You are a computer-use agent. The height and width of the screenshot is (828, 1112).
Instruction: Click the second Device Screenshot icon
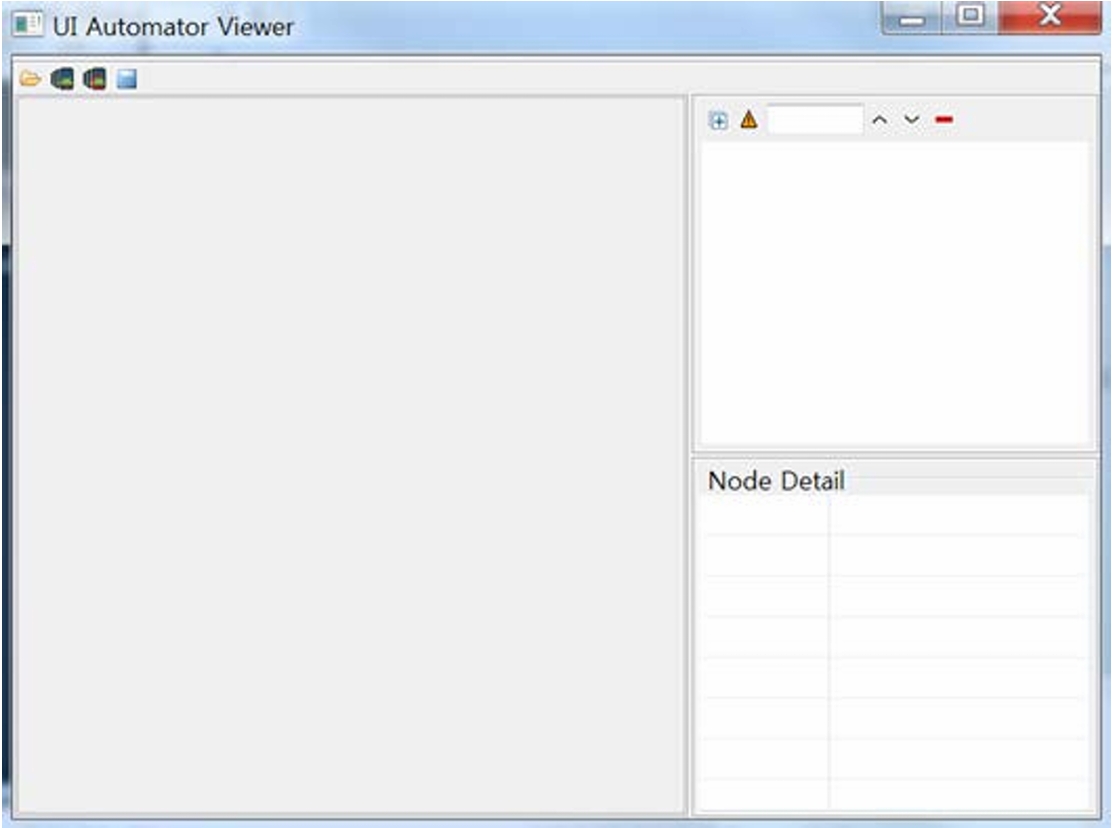[95, 79]
